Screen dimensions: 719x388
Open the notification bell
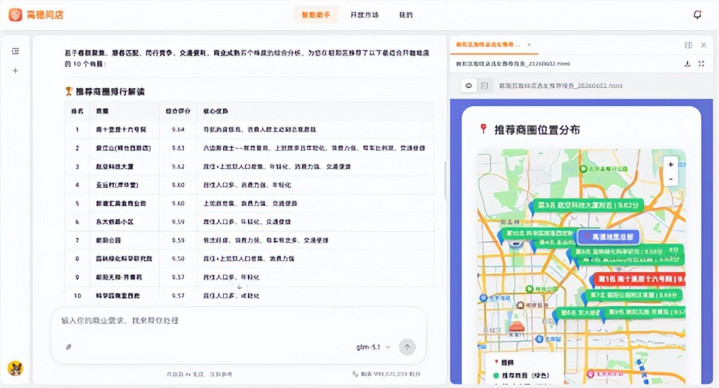[697, 15]
